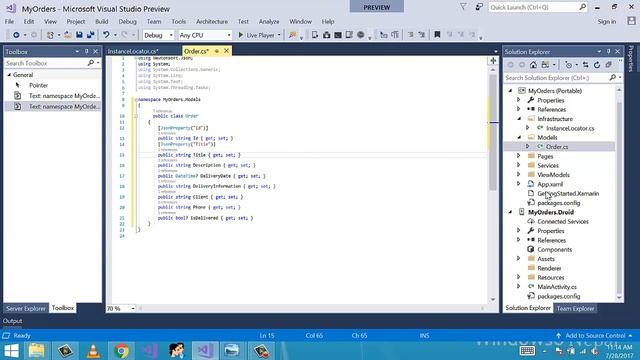Switch to the InstanceLocator.cs* tab

(x=133, y=51)
